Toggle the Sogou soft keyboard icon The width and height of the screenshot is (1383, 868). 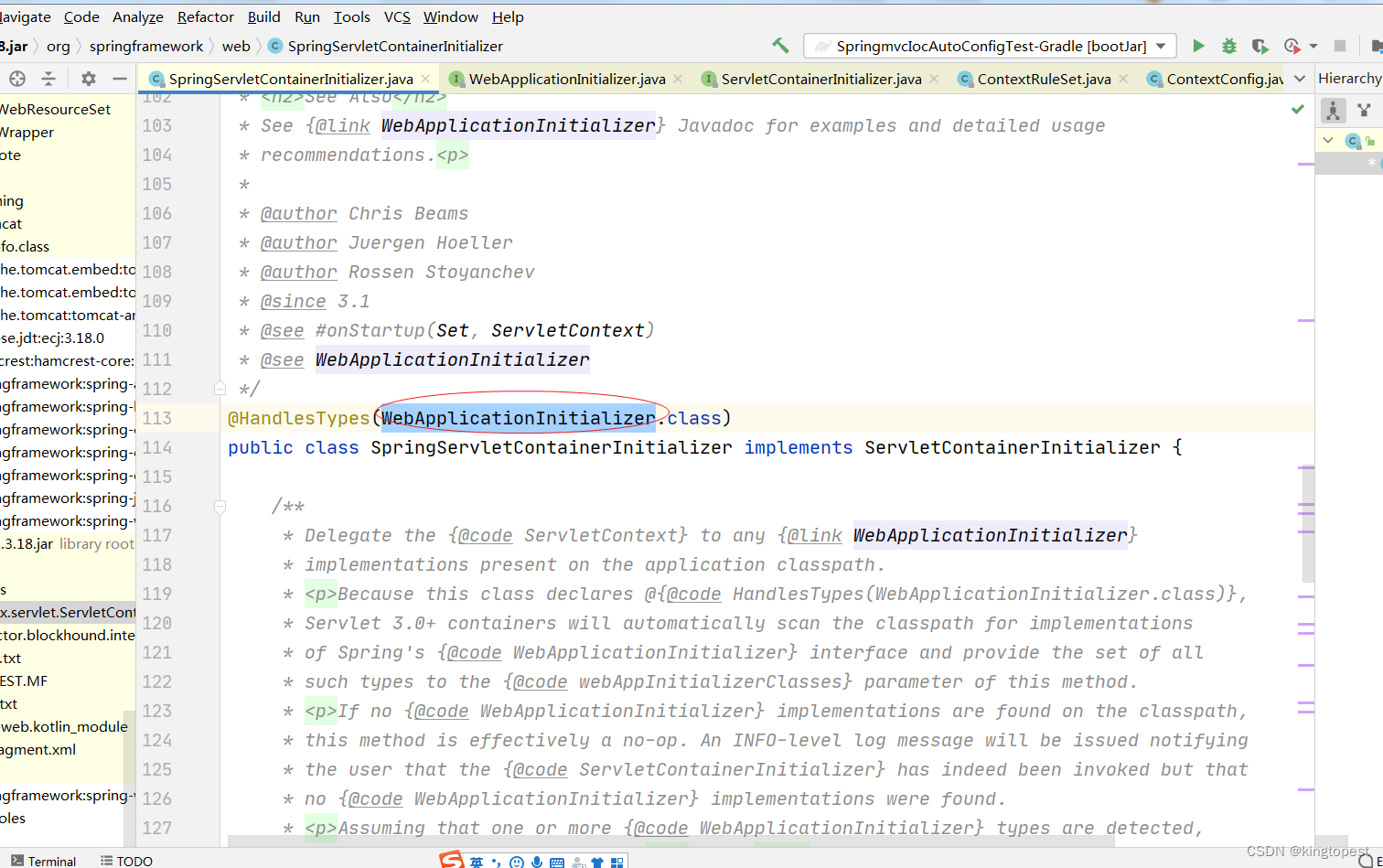point(557,861)
